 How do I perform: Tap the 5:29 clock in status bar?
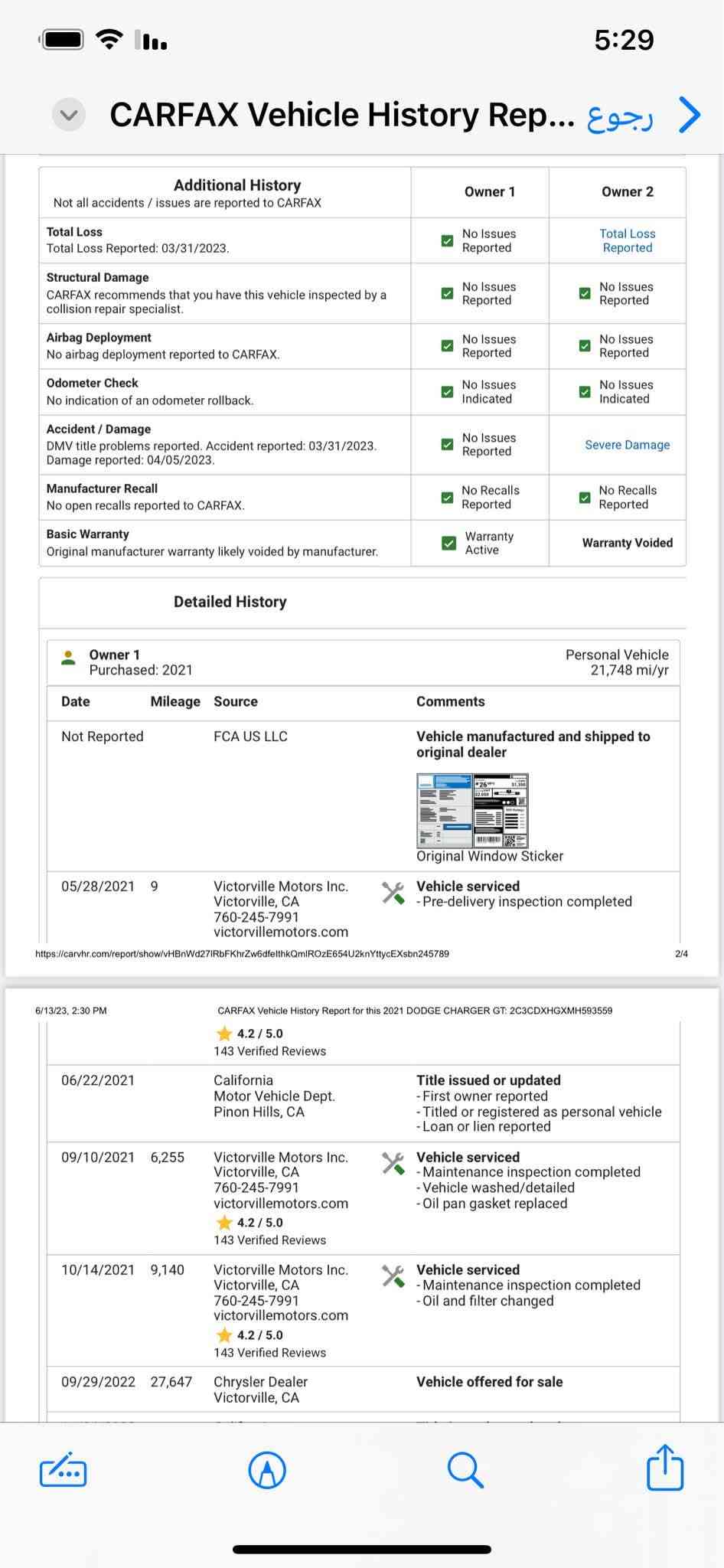coord(624,40)
